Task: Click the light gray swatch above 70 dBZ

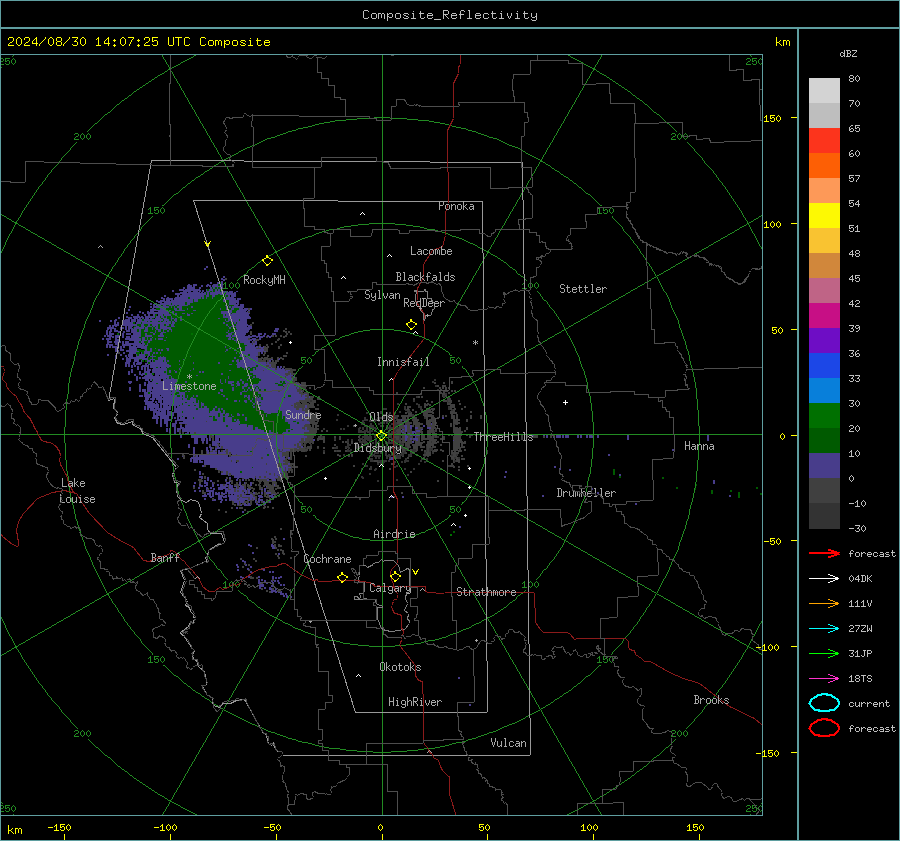Action: click(824, 91)
